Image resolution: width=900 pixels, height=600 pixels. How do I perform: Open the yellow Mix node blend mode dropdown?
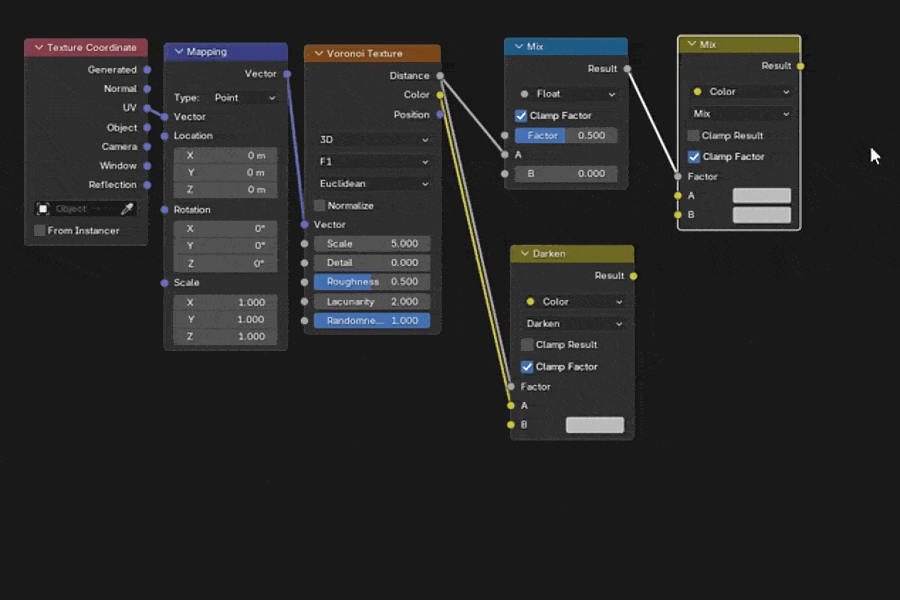click(x=740, y=114)
